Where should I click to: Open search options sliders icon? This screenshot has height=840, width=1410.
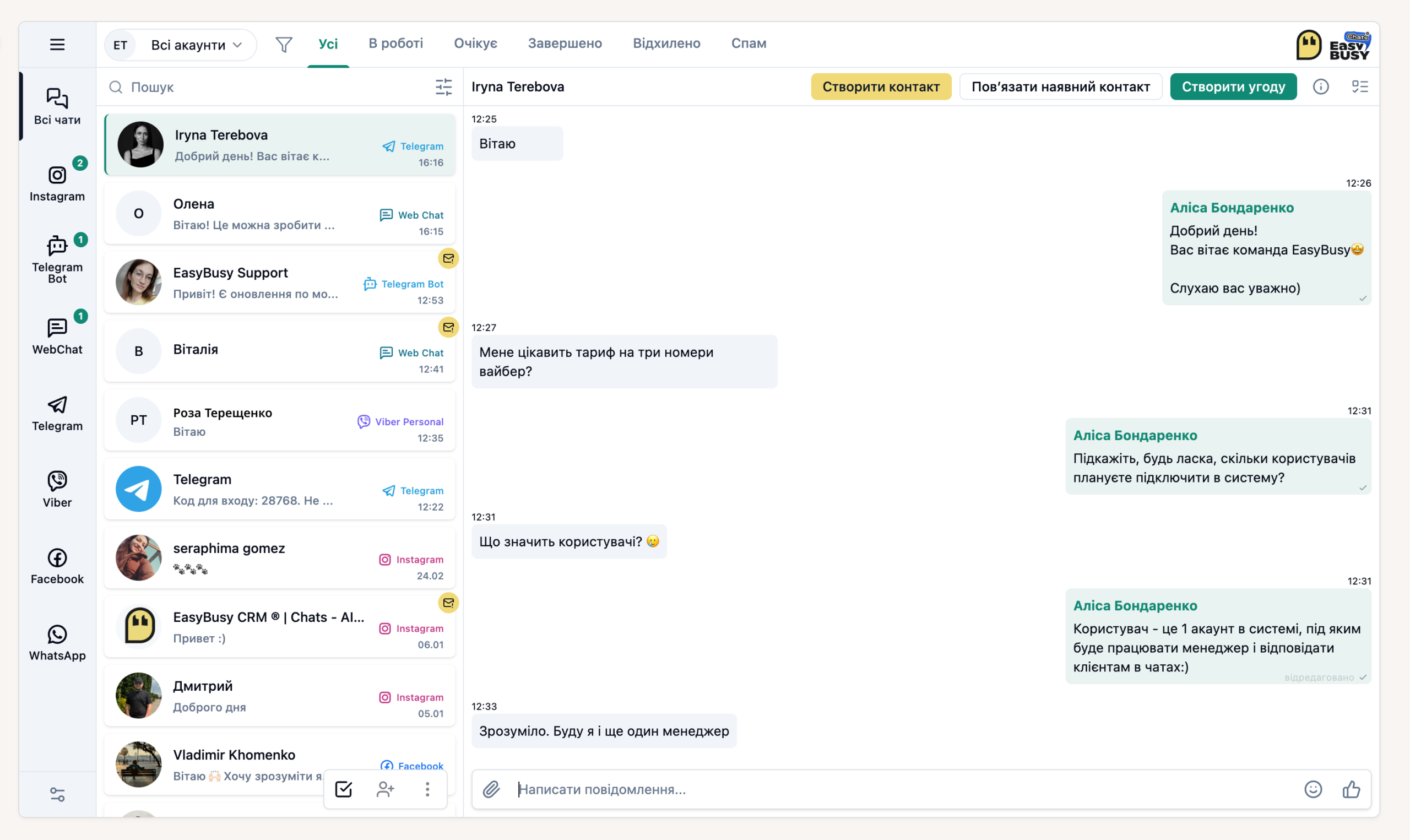coord(443,86)
